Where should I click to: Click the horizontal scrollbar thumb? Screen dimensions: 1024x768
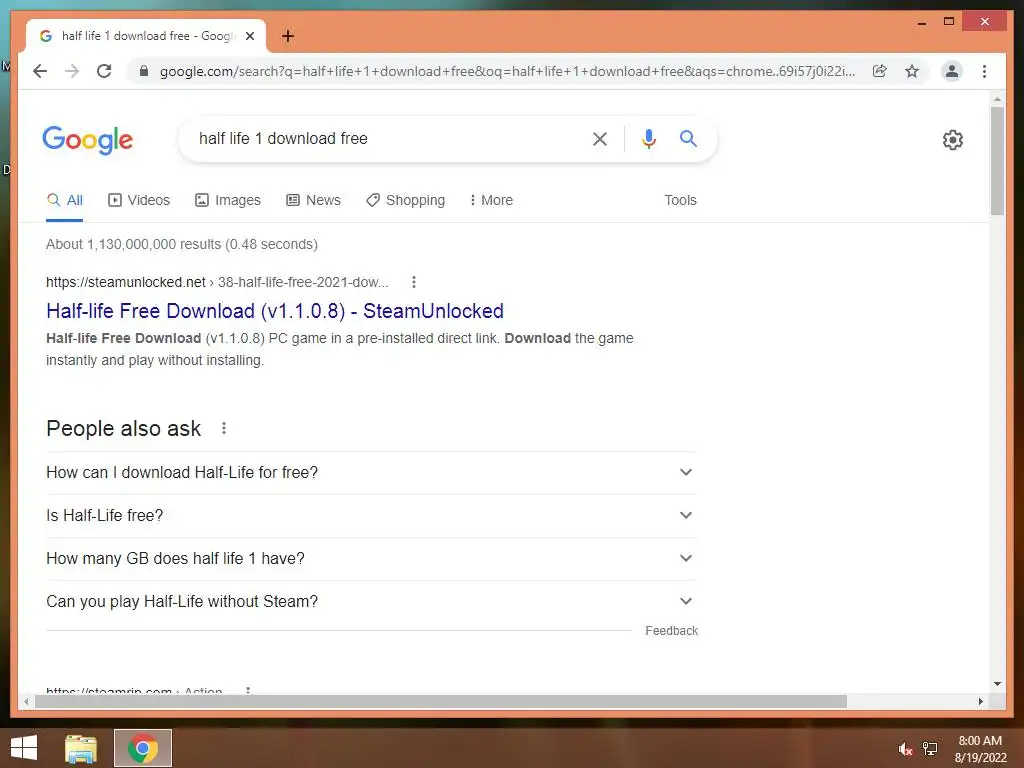coord(441,701)
